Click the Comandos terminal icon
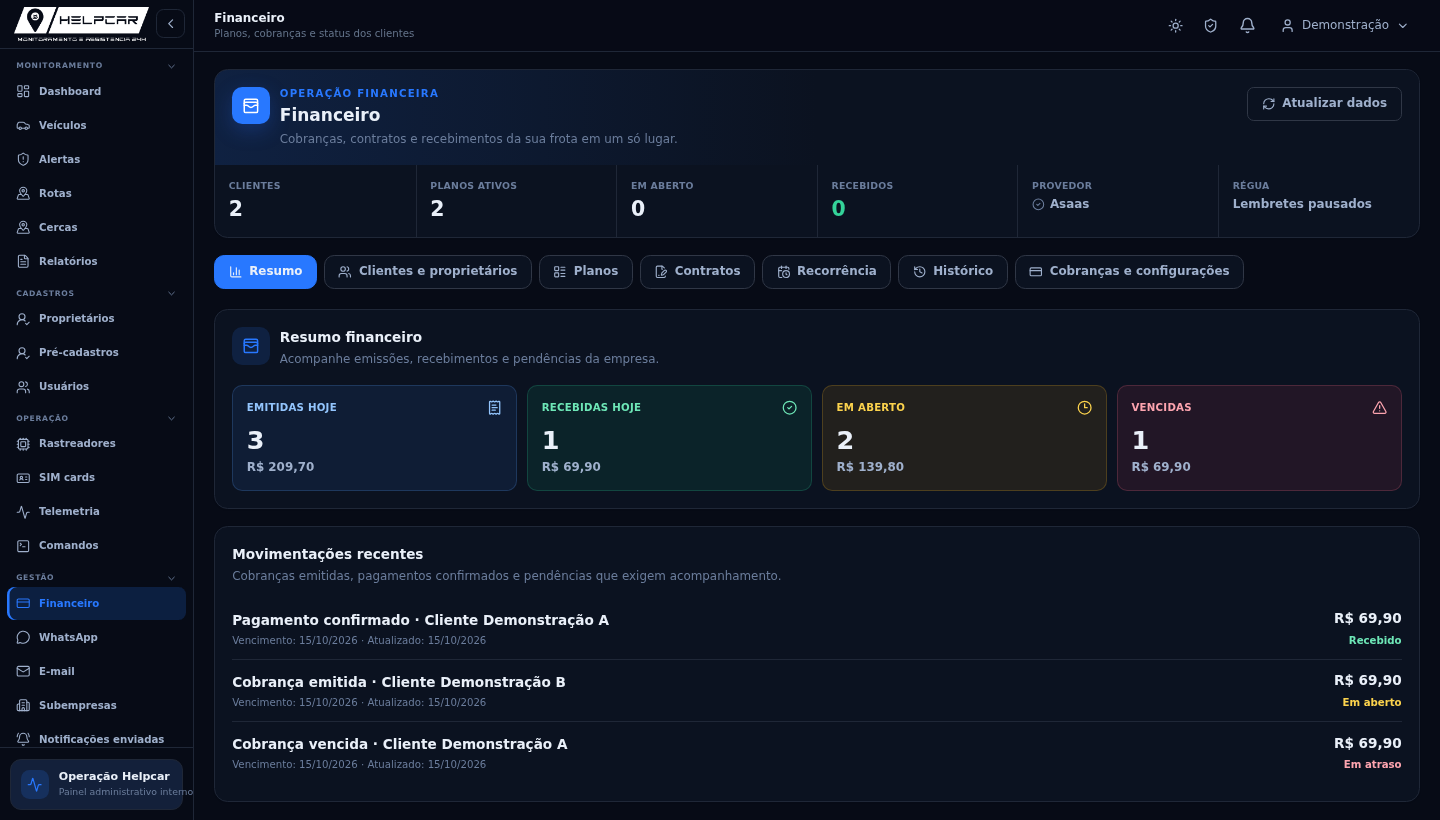This screenshot has width=1440, height=820. tap(23, 545)
